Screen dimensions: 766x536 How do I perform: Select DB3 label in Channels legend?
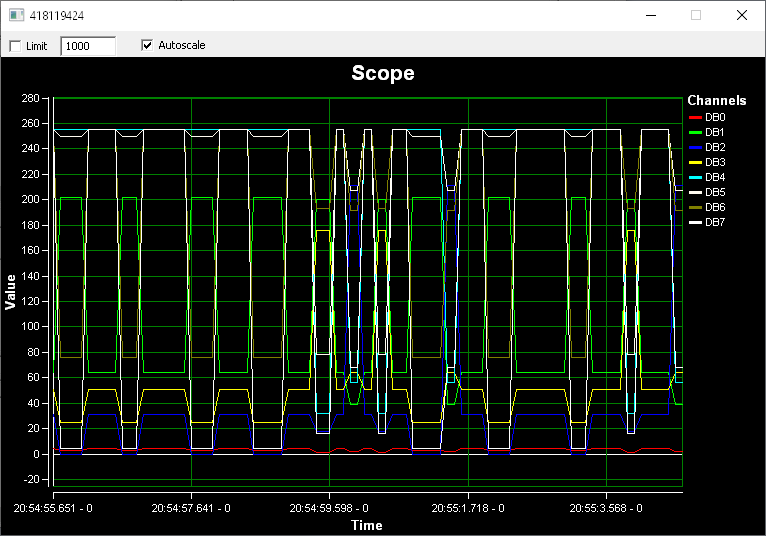tap(715, 162)
